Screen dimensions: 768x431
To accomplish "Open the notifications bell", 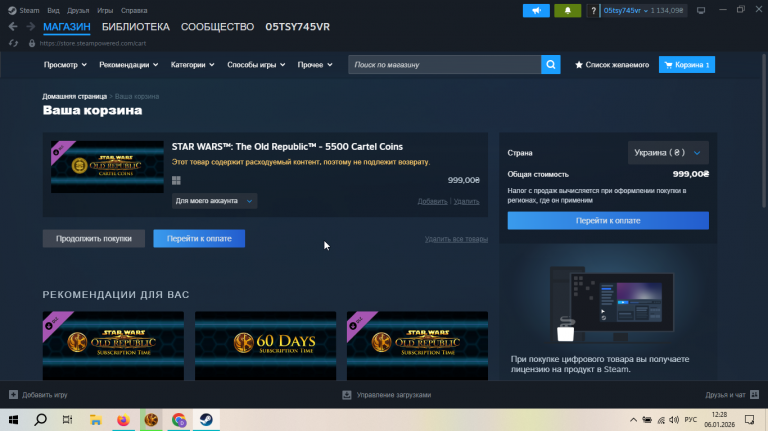I will coord(568,10).
